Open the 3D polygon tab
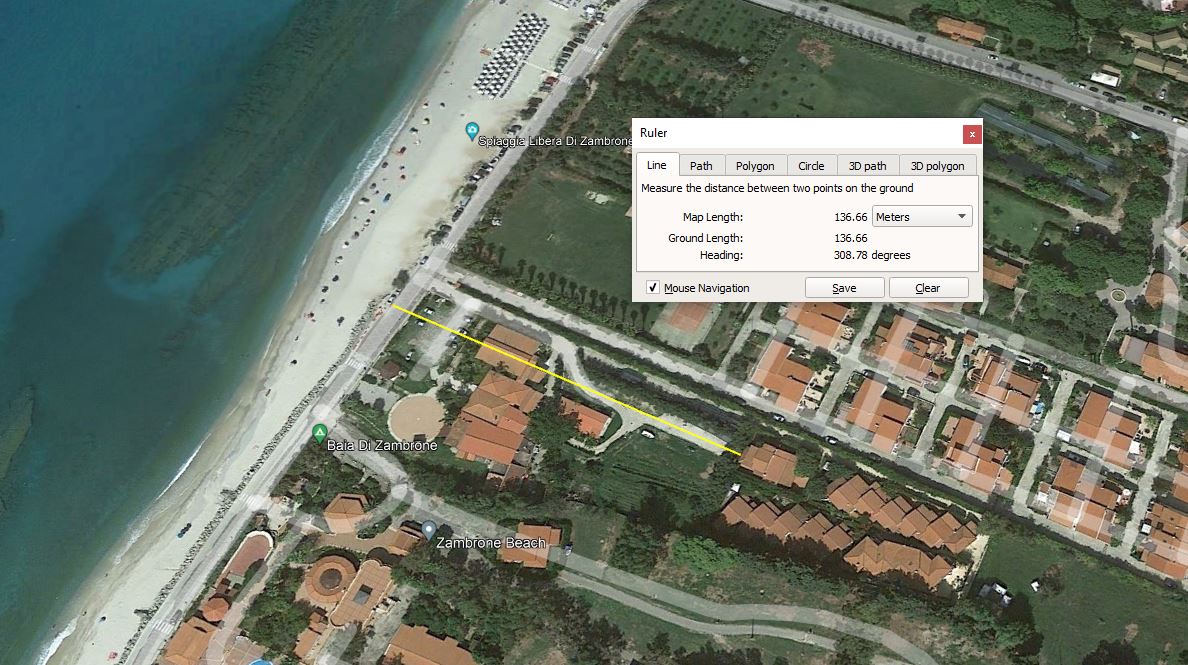 point(939,166)
